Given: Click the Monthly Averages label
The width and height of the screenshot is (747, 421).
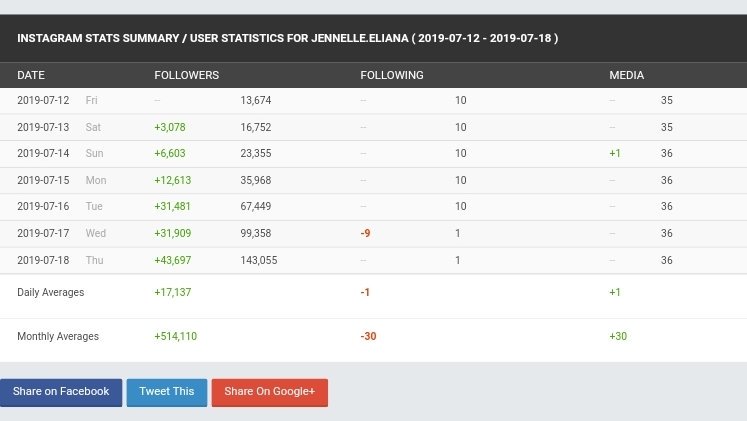Looking at the screenshot, I should 58,336.
